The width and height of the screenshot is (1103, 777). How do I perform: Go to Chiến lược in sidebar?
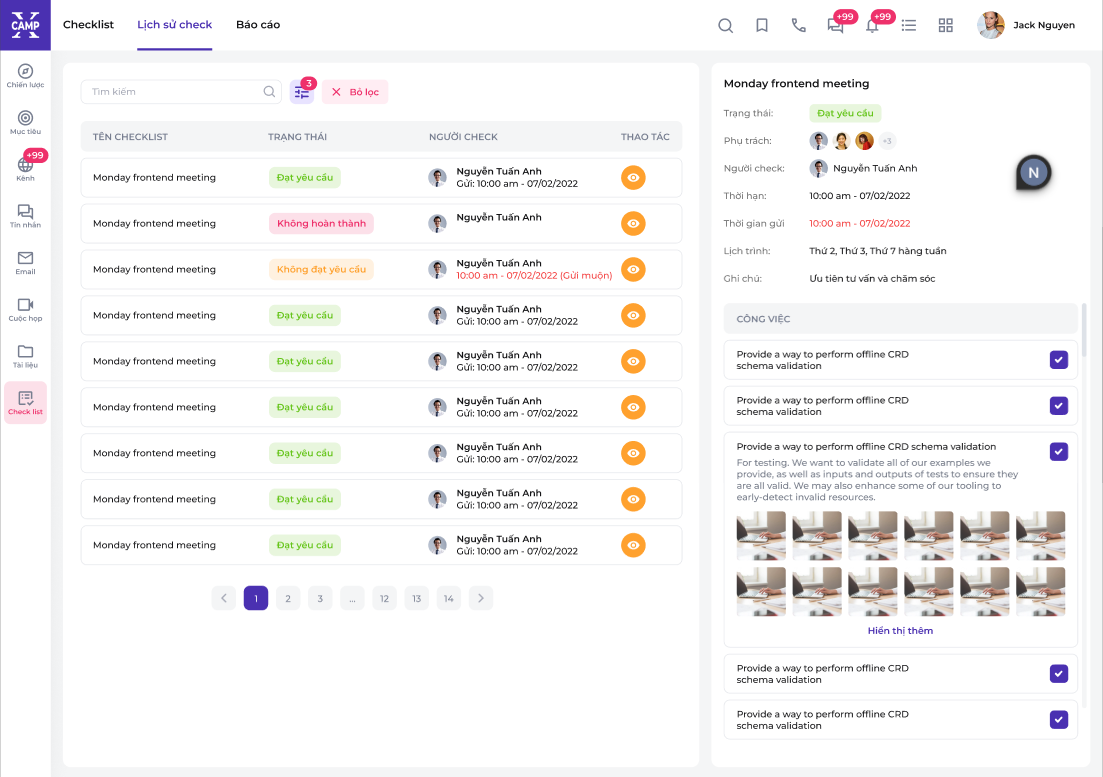point(25,76)
